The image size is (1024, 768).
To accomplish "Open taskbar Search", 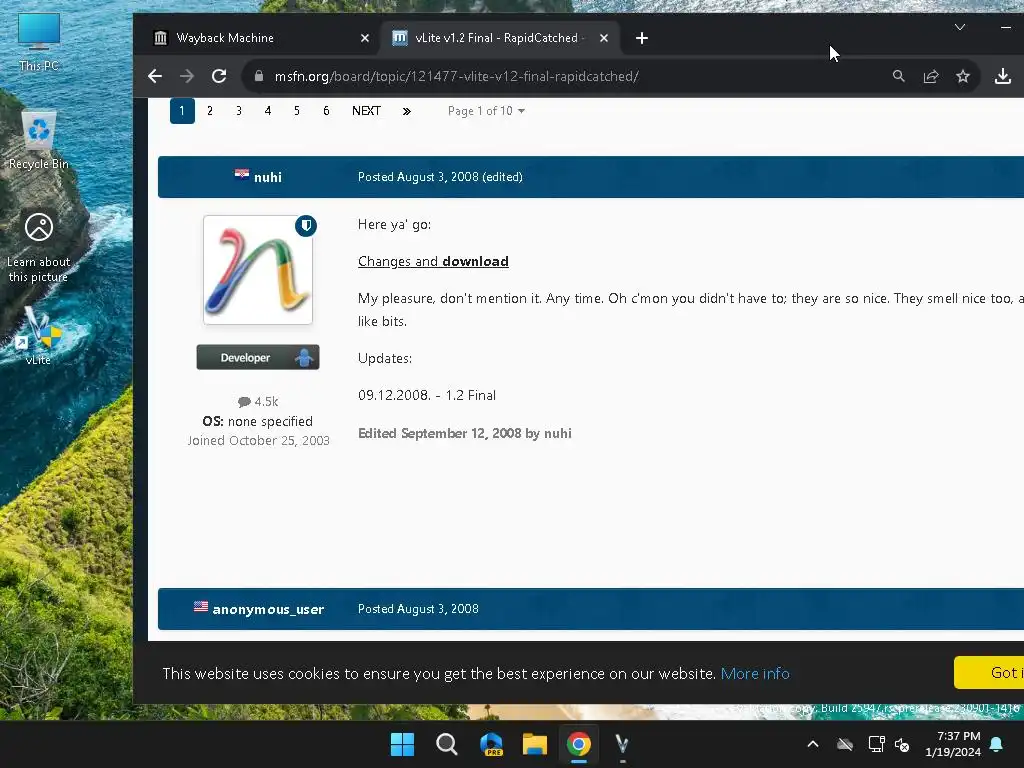I will click(x=447, y=744).
